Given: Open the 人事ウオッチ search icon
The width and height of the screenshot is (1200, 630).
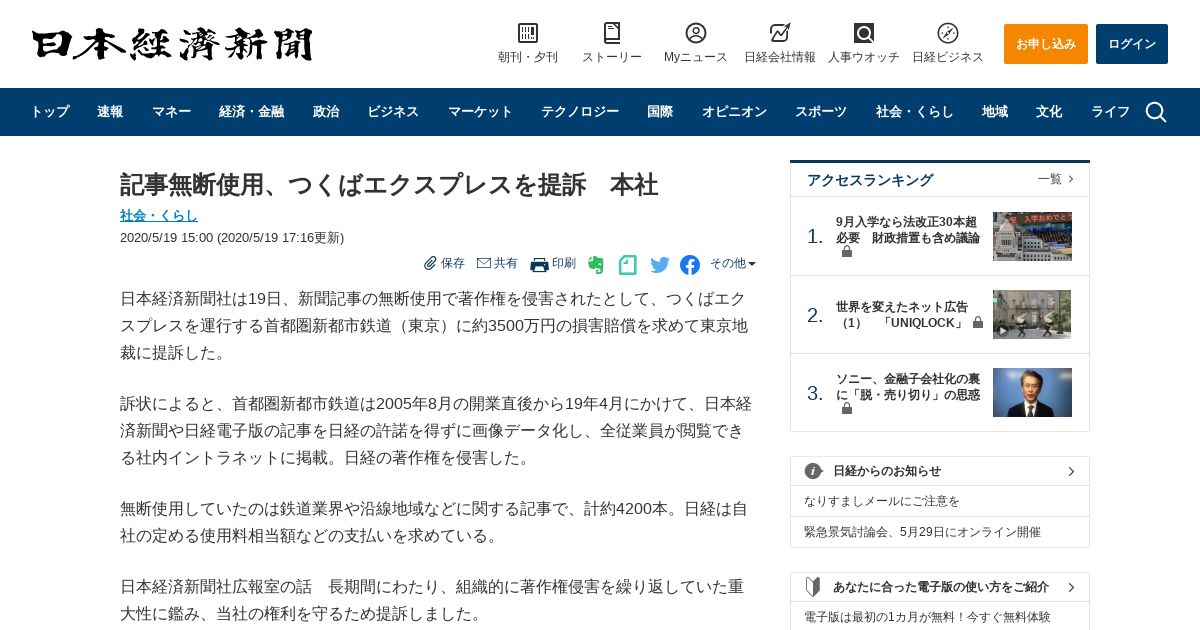Looking at the screenshot, I should click(x=864, y=33).
